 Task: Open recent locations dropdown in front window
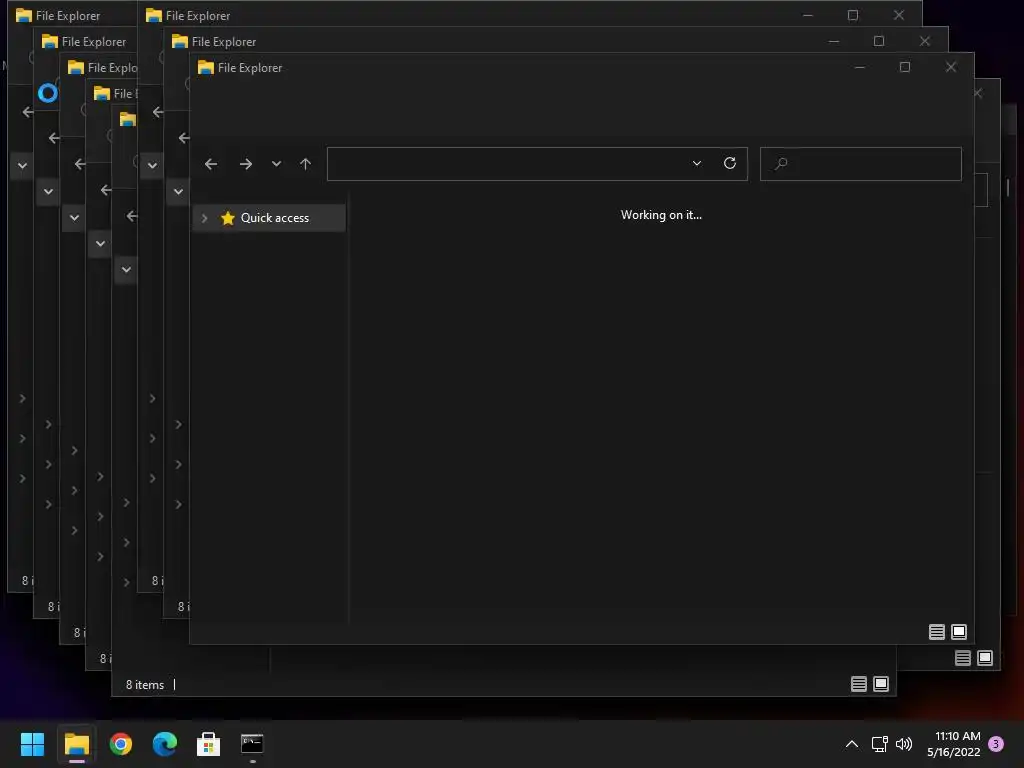click(x=276, y=164)
